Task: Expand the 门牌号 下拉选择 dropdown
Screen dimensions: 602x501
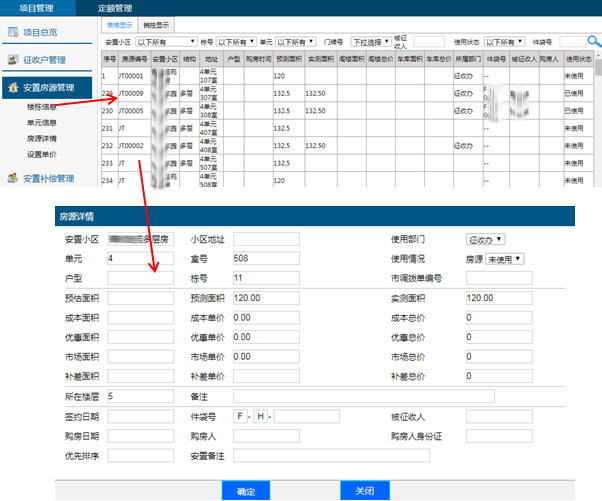Action: (x=371, y=41)
